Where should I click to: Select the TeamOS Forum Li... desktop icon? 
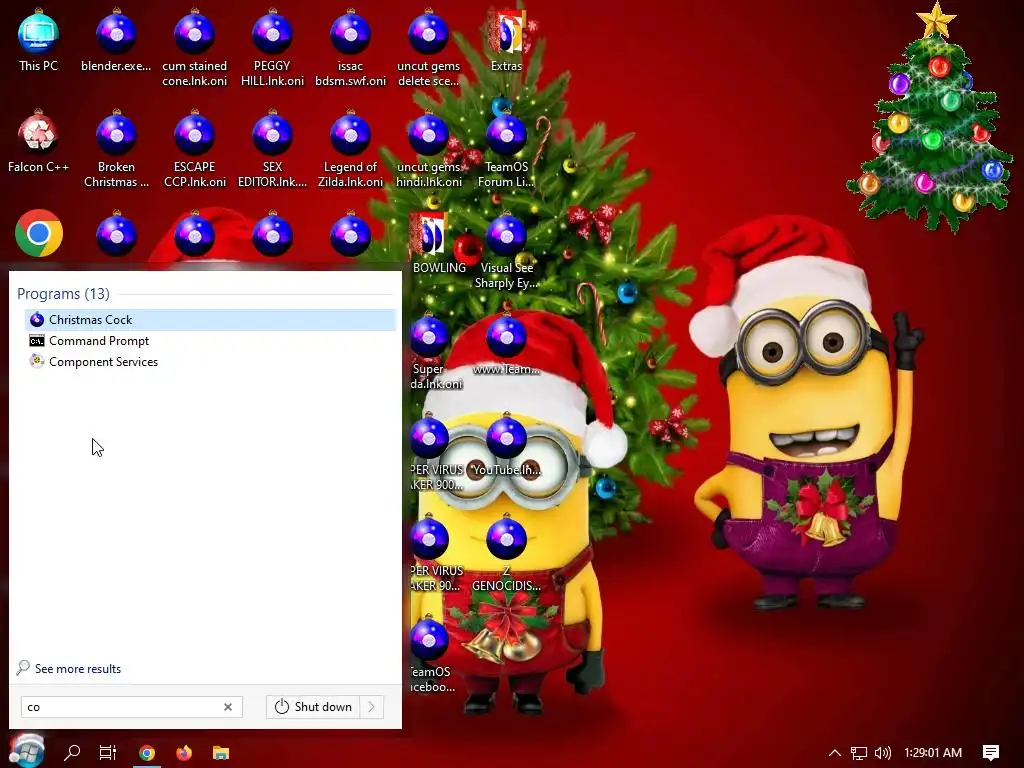506,150
